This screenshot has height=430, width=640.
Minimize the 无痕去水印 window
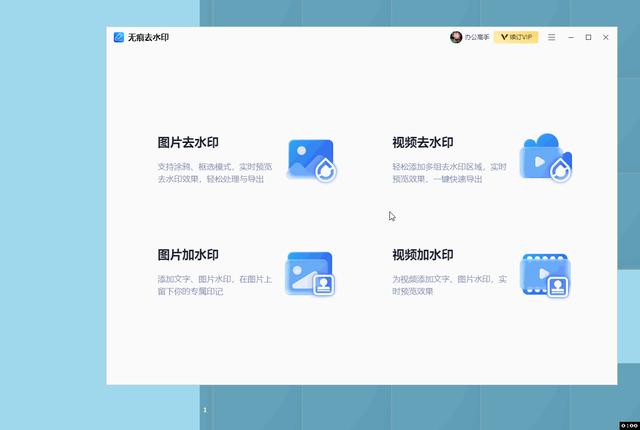(571, 37)
